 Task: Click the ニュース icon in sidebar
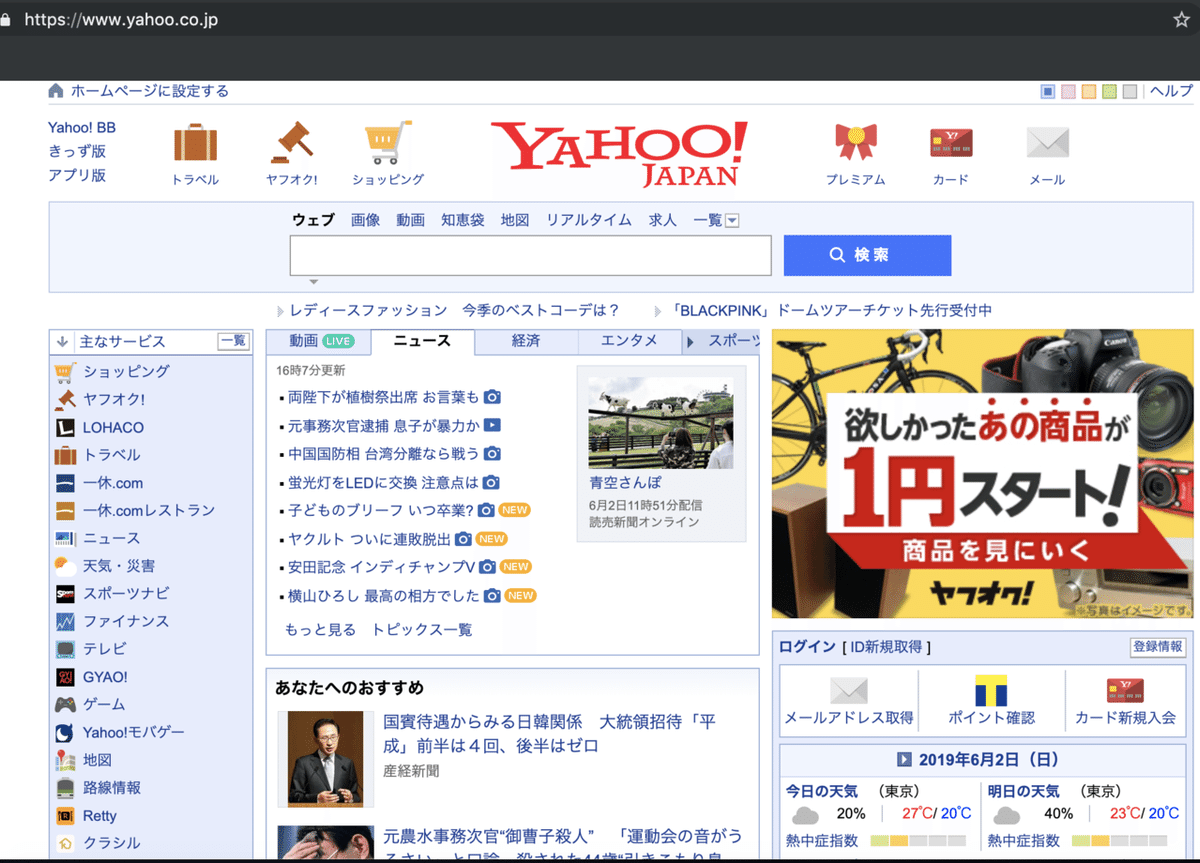click(65, 538)
